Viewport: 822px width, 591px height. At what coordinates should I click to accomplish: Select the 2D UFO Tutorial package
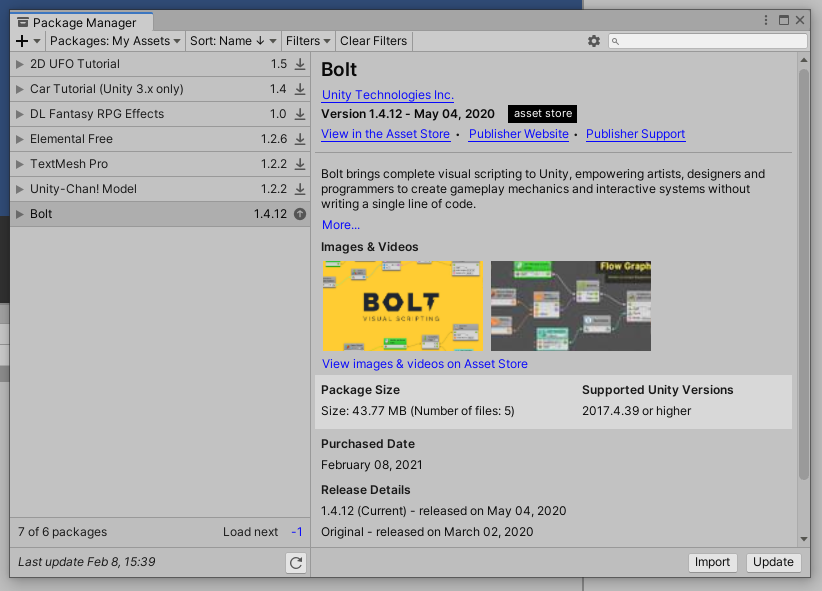160,64
